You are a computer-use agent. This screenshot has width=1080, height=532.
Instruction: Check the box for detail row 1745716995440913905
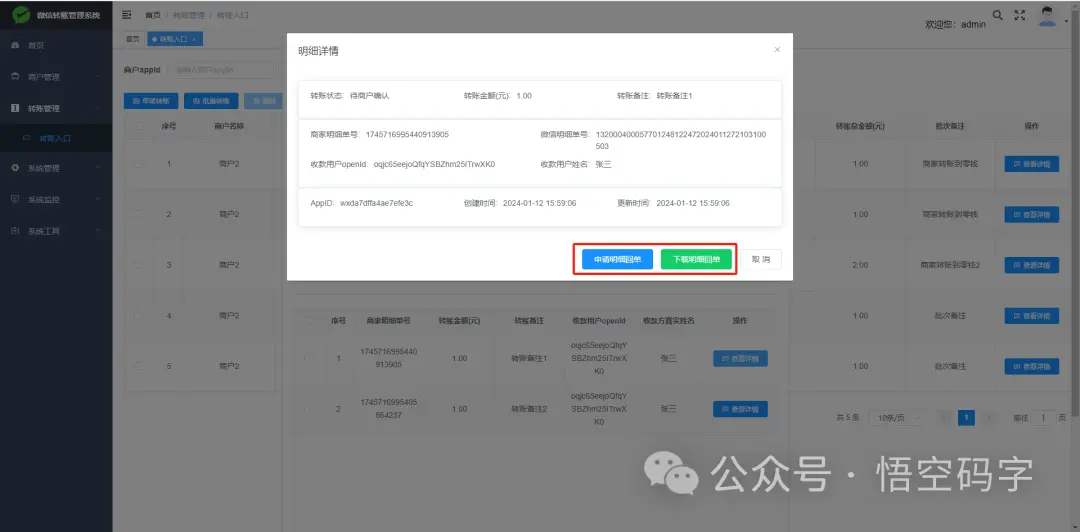(309, 358)
